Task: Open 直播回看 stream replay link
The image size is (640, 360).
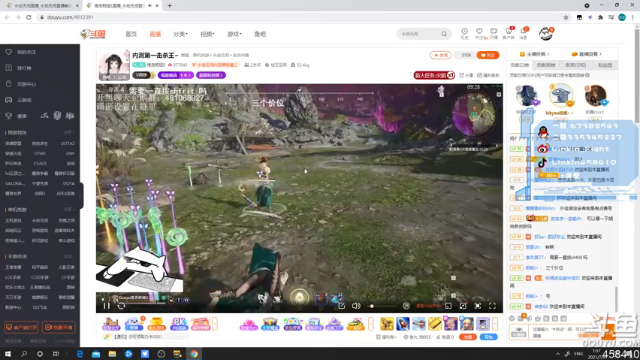Action: (x=587, y=54)
